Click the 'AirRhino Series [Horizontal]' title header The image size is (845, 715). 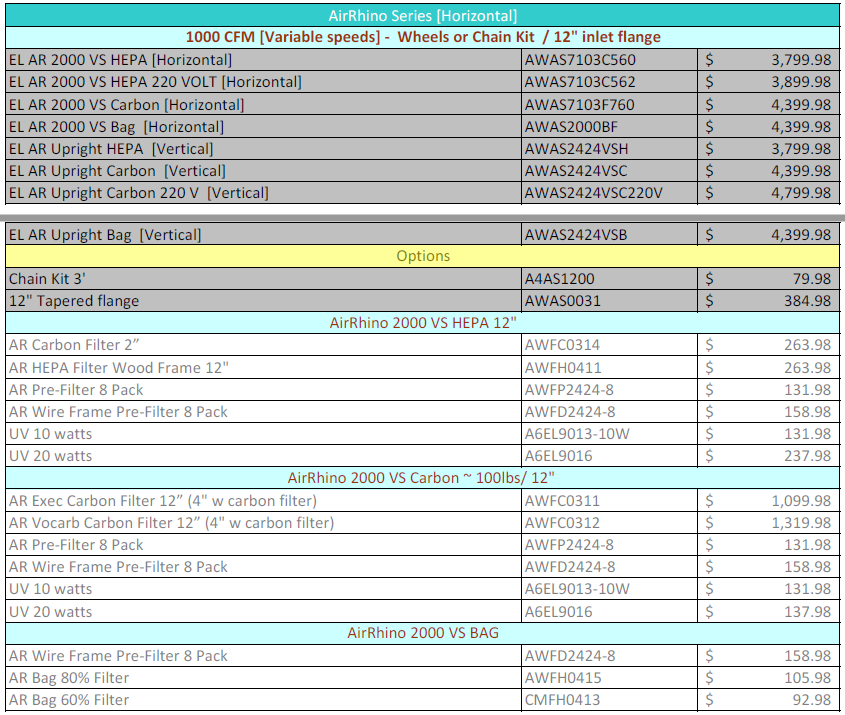[x=422, y=16]
